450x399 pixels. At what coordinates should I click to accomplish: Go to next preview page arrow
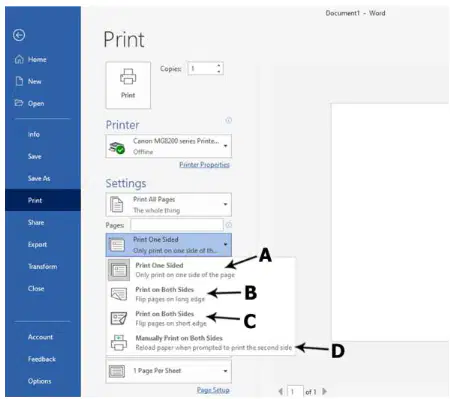click(x=324, y=391)
